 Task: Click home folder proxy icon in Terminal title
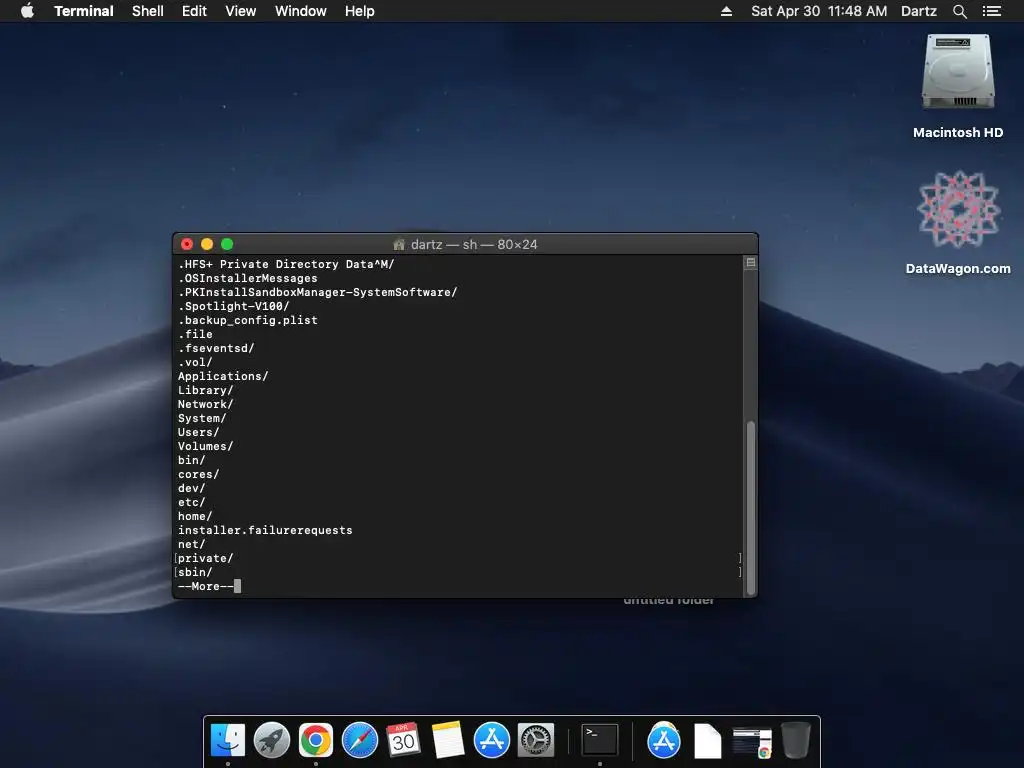pos(399,244)
